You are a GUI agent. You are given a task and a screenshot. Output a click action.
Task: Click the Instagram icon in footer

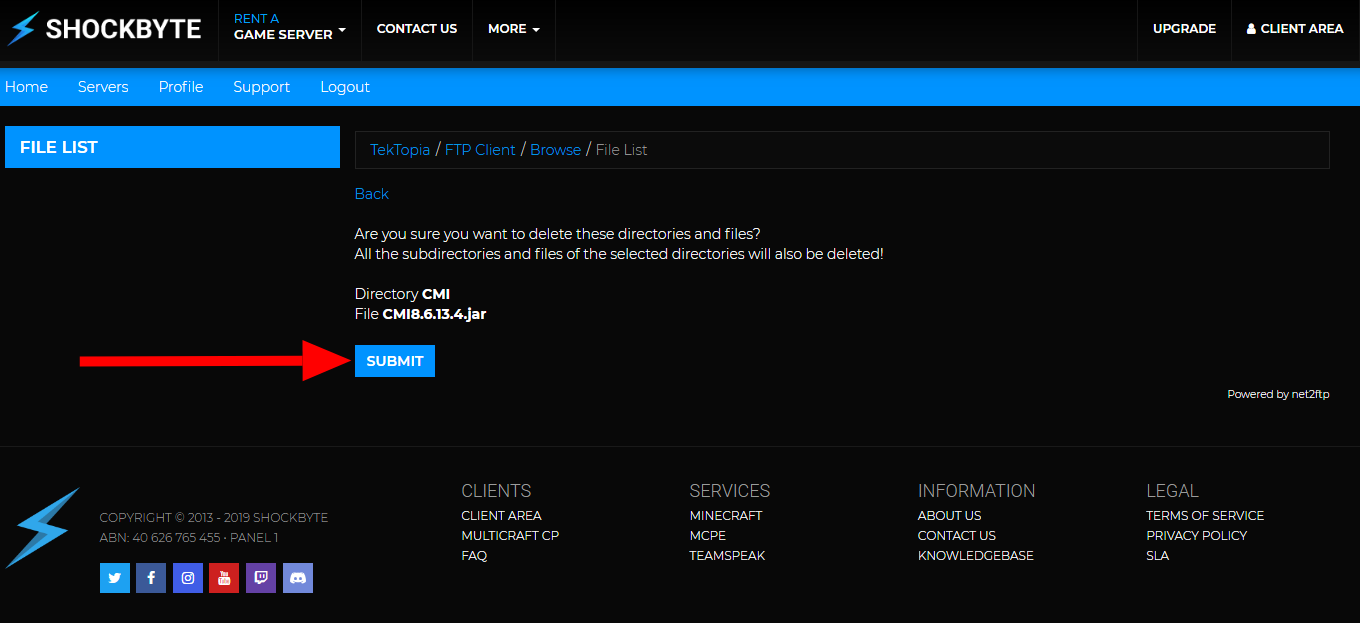click(188, 578)
